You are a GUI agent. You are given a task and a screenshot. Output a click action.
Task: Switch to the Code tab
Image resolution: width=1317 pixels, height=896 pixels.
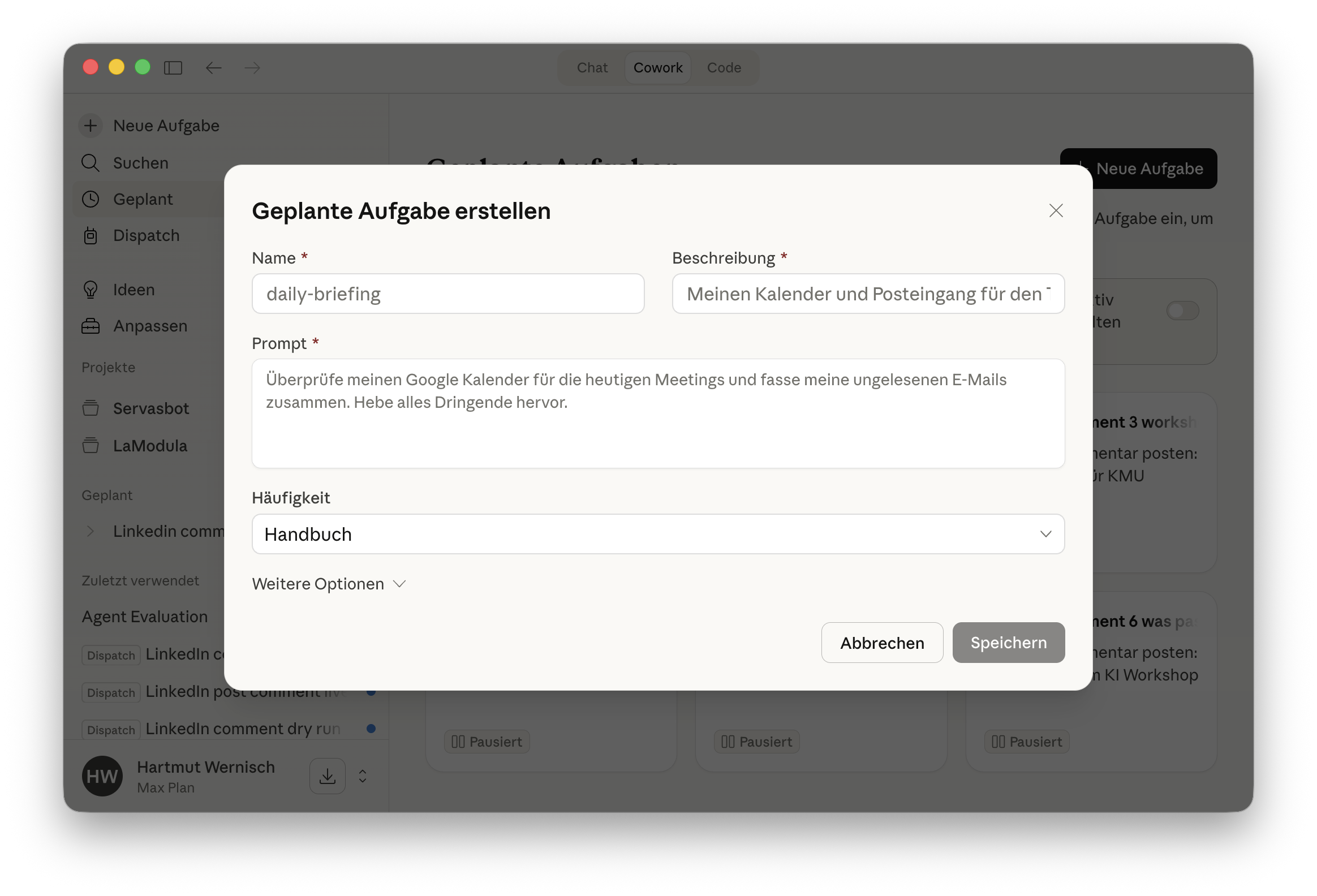click(x=724, y=68)
